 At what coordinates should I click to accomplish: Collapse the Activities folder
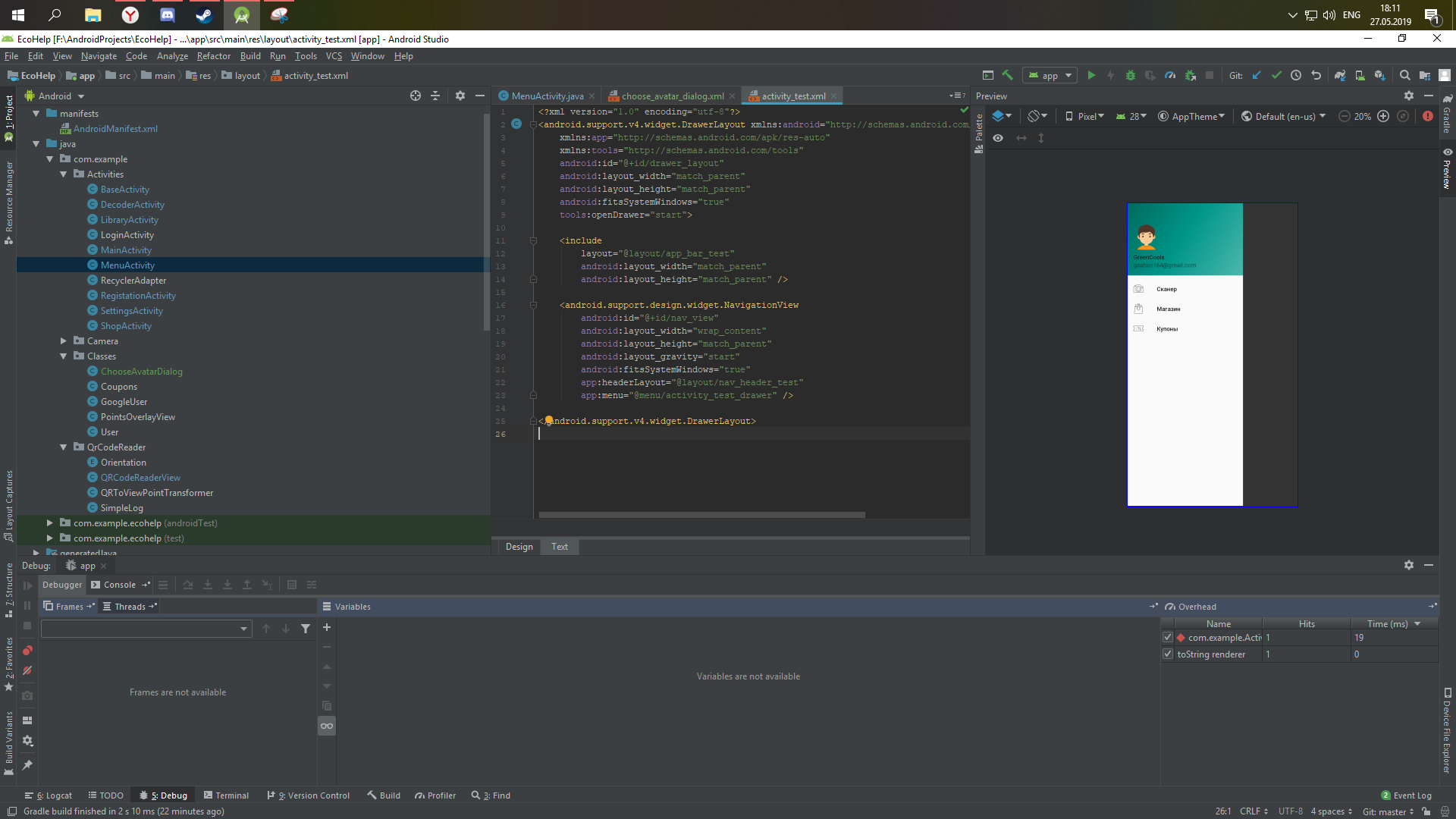click(x=64, y=174)
